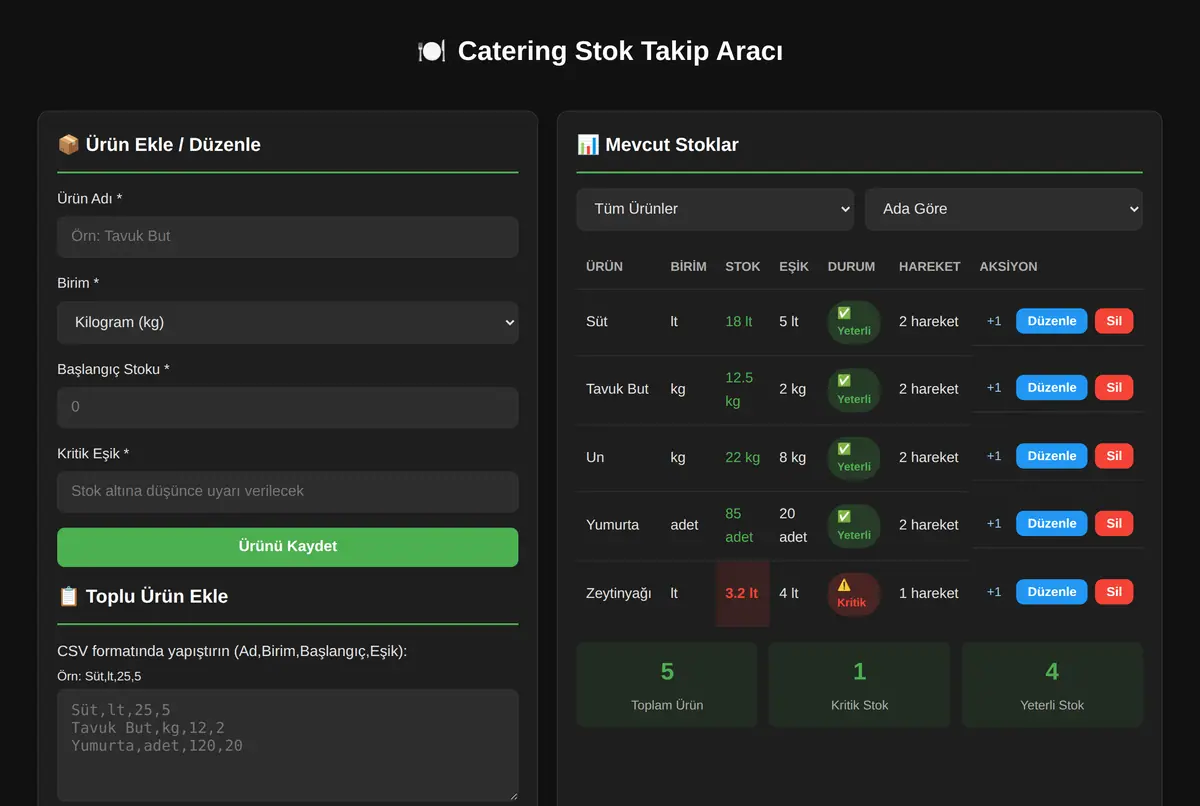Click the '12.5 kg' stock value
1200x806 pixels.
point(739,390)
